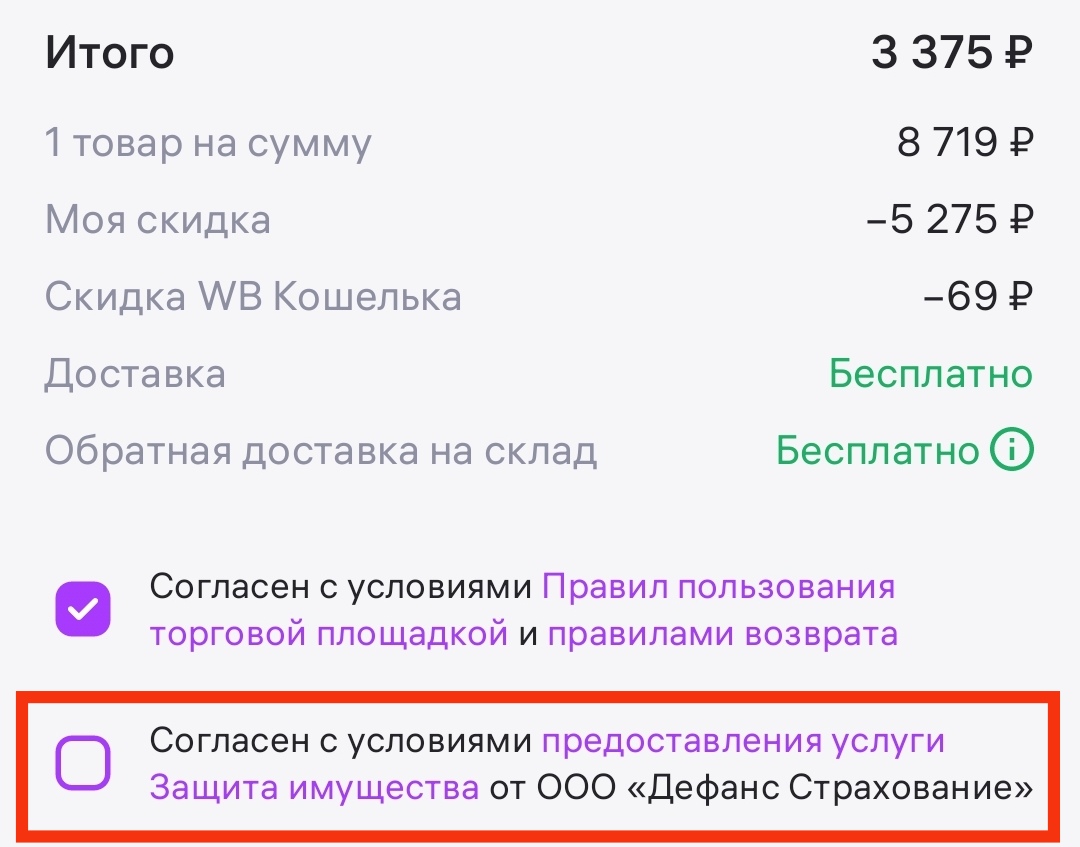Click the item price 8 719 ₽
Viewport: 1080px width, 847px height.
tap(964, 143)
